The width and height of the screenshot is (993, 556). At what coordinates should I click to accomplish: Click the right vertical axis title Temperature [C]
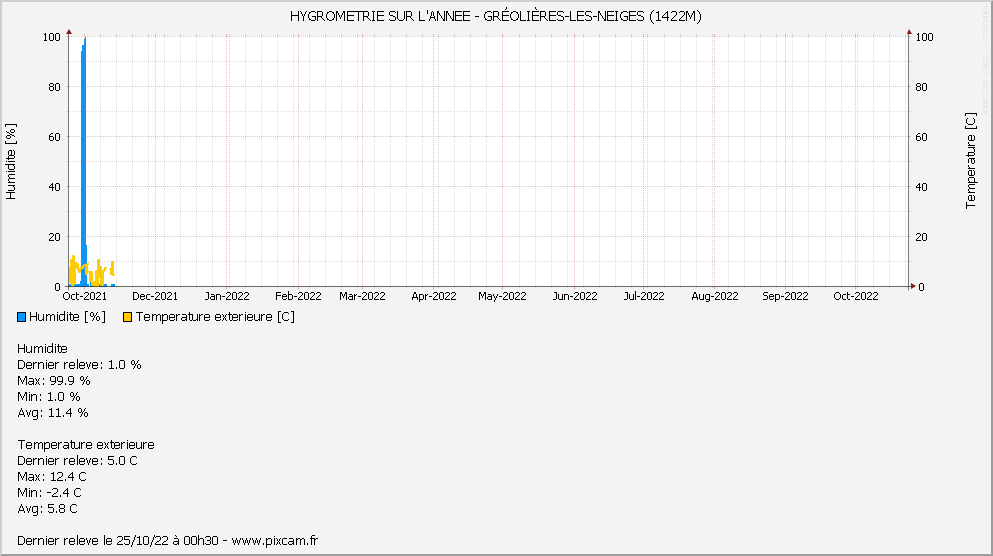(971, 162)
